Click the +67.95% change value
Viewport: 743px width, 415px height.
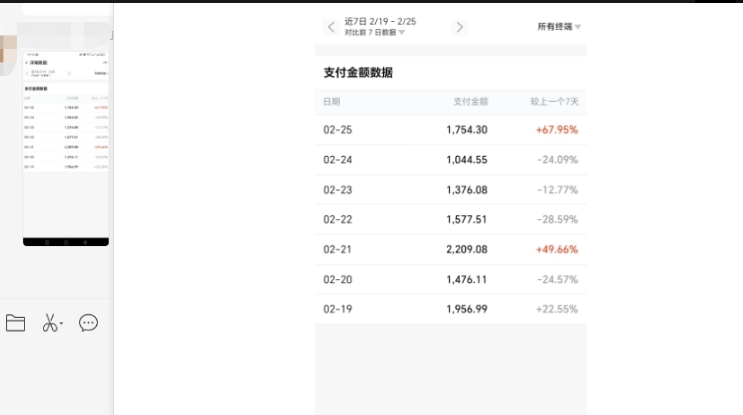pos(556,130)
